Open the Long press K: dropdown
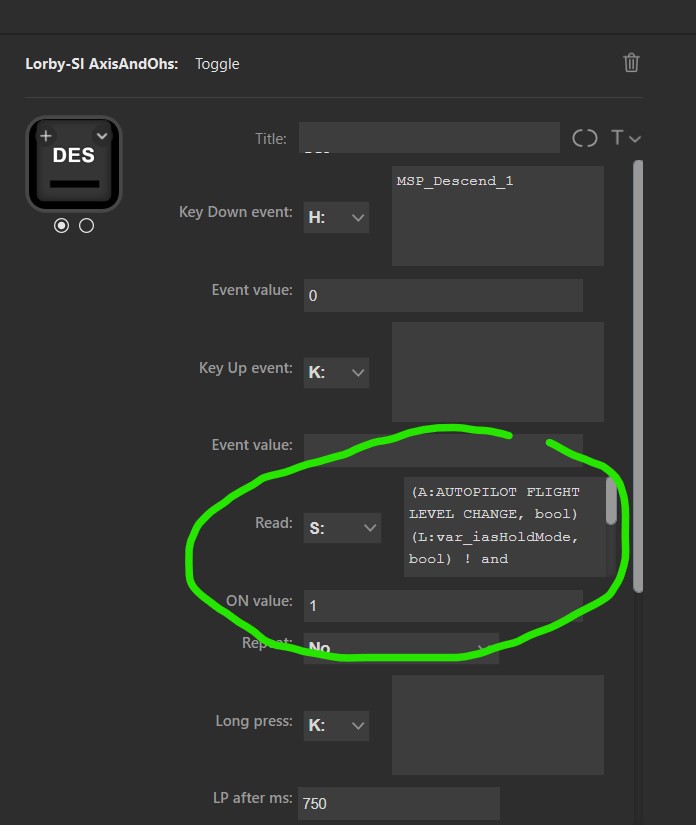The height and width of the screenshot is (825, 696). [336, 726]
